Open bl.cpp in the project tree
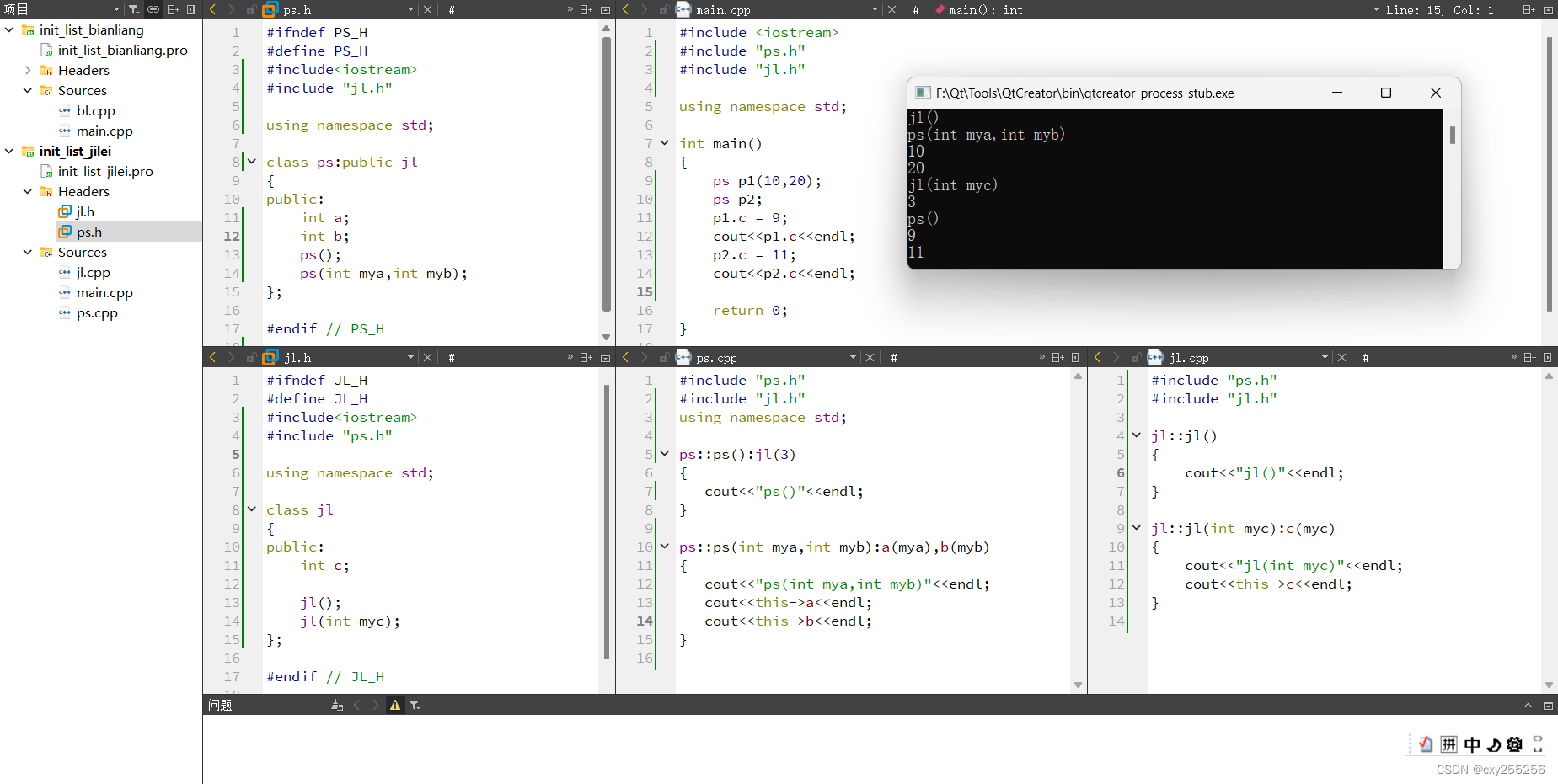Screen dimensions: 1558x784 pos(95,110)
